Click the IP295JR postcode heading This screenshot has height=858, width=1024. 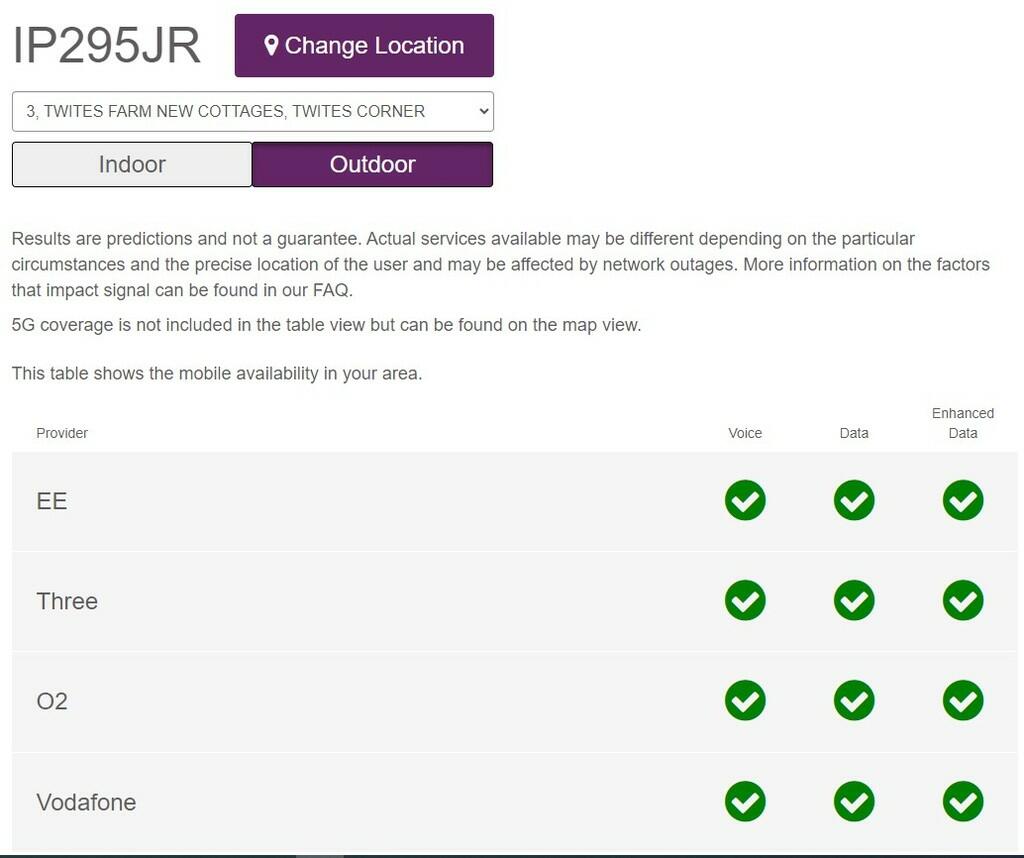[106, 46]
